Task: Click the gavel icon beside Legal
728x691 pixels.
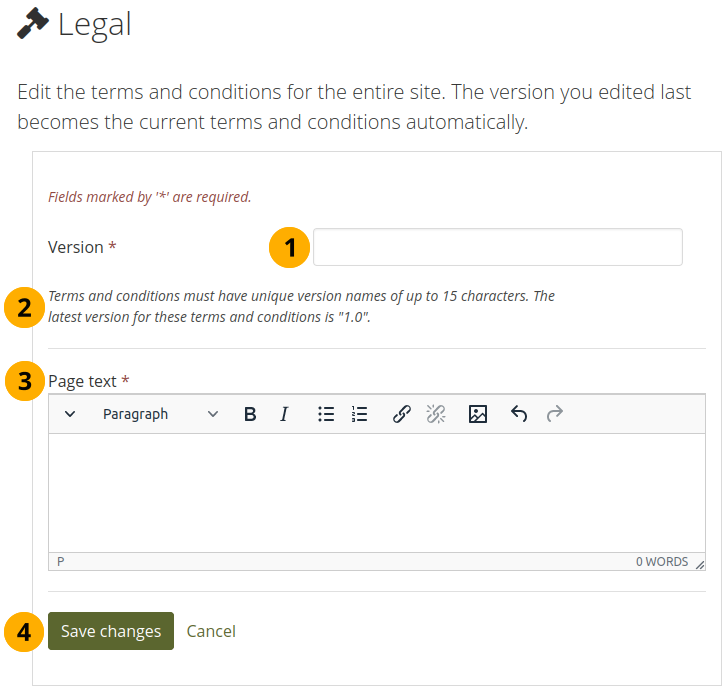Action: [x=33, y=24]
